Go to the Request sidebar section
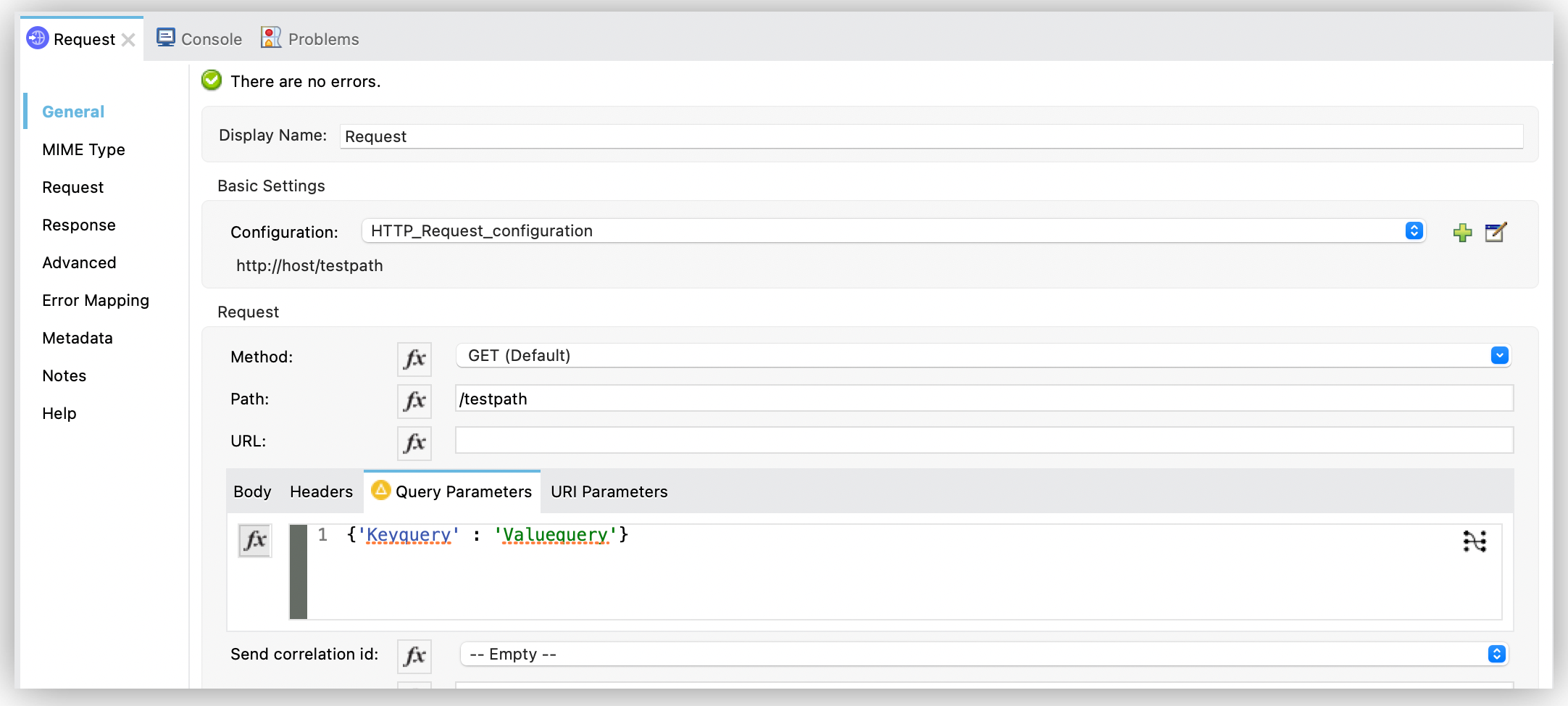Image resolution: width=1568 pixels, height=706 pixels. pyautogui.click(x=72, y=187)
